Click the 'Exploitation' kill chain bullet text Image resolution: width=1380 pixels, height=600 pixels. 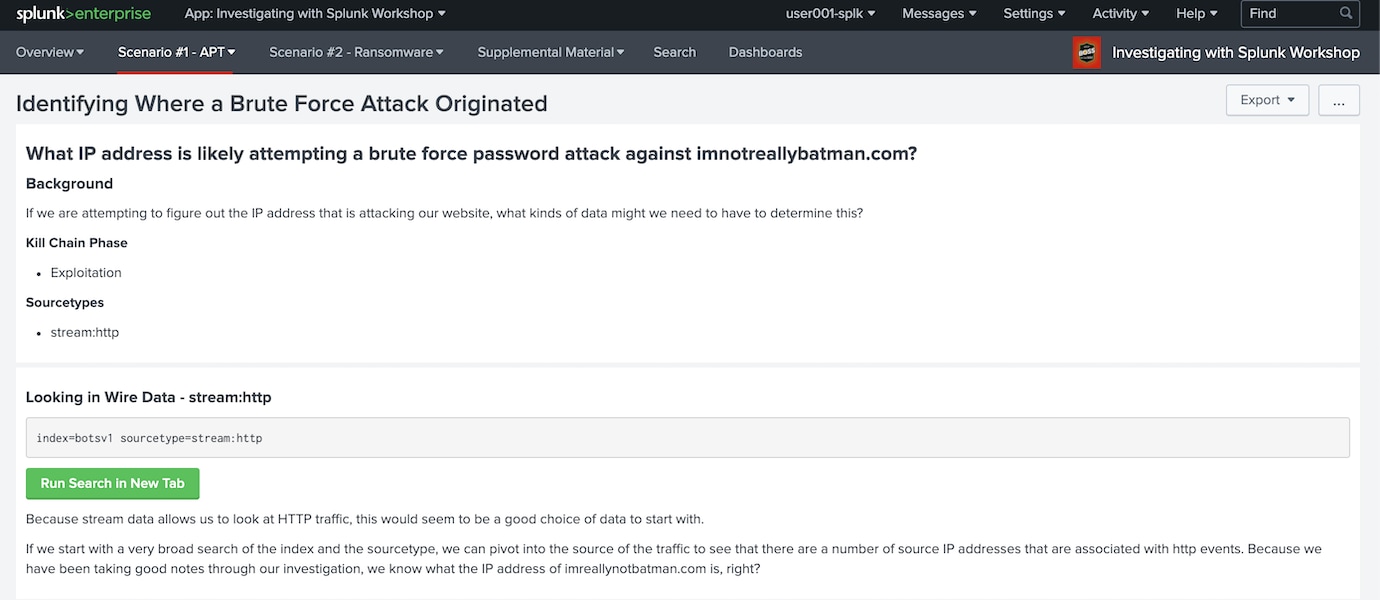[86, 272]
